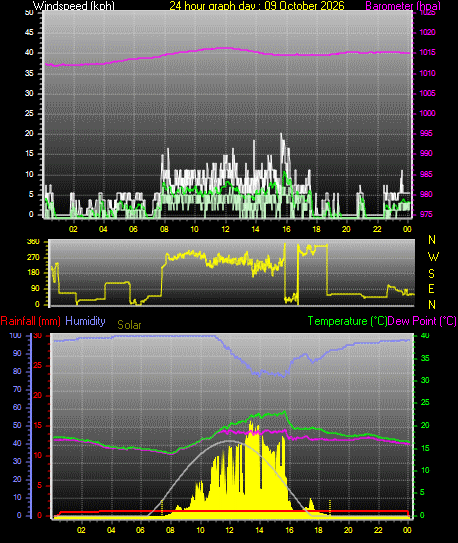Click the Windspeed (kph) axis title
458x543 pixels.
point(73,6)
